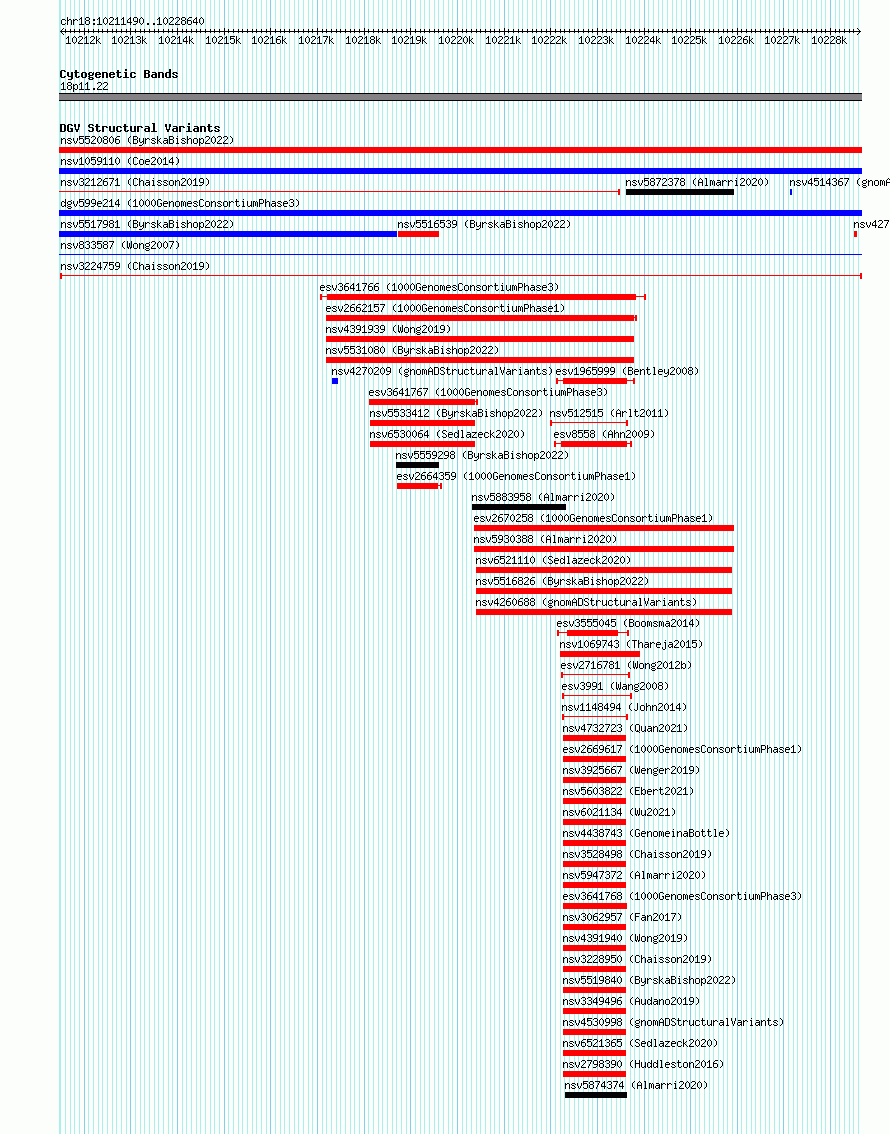This screenshot has width=890, height=1134.
Task: Click nsv6521110 (Sedlazeck2020) label
Action: [x=553, y=560]
